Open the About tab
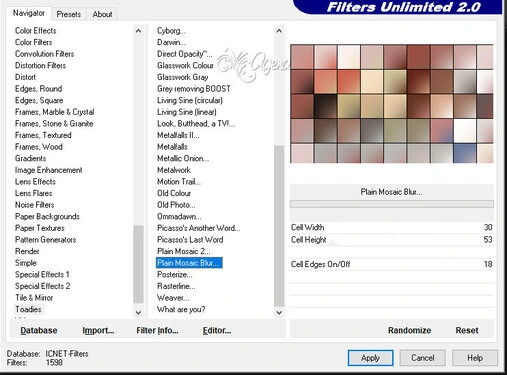This screenshot has width=507, height=375. tap(102, 14)
